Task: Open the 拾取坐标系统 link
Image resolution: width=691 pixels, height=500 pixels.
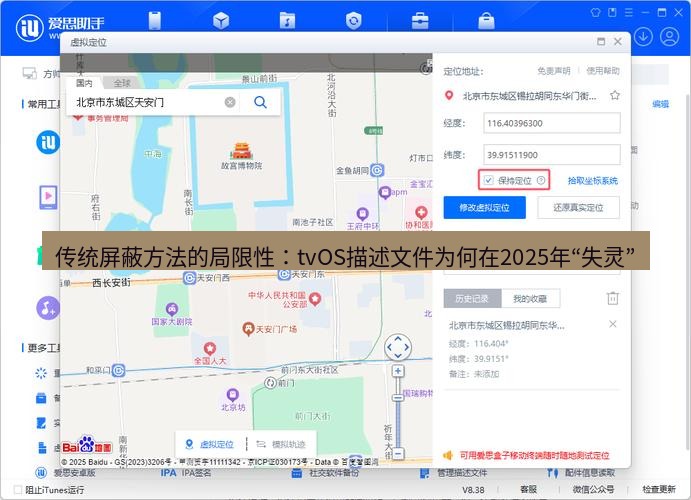Action: [x=592, y=180]
